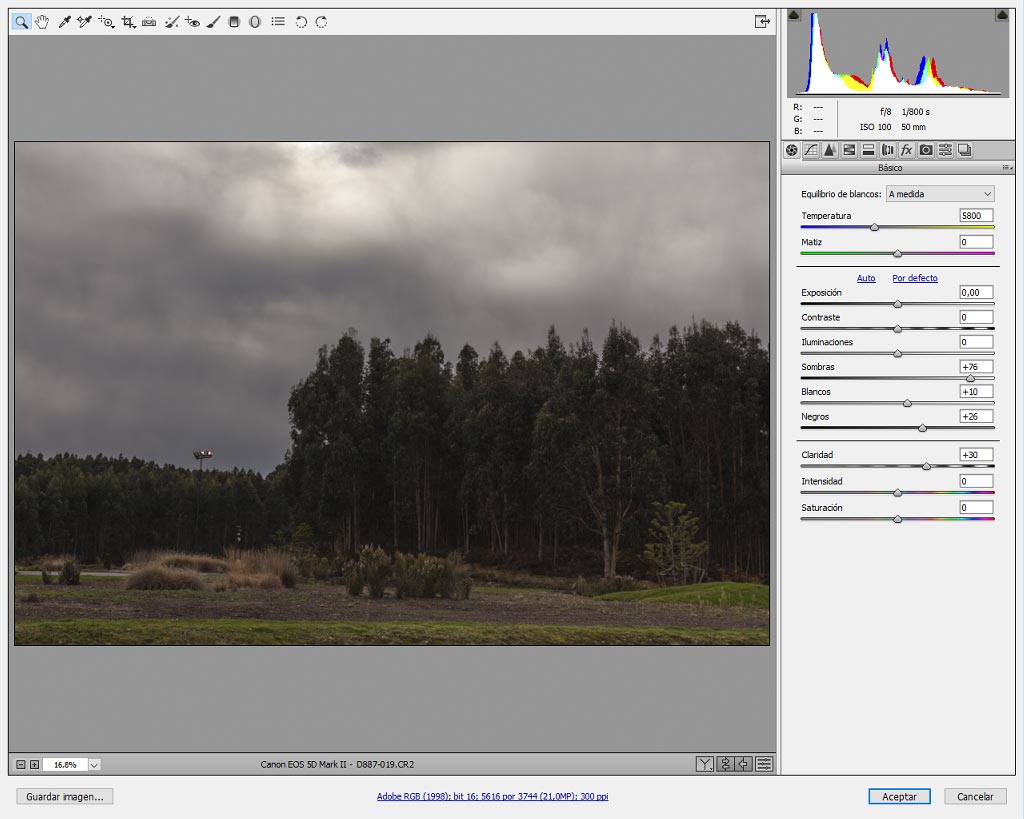Select the Targeted Adjustment tool

(106, 22)
